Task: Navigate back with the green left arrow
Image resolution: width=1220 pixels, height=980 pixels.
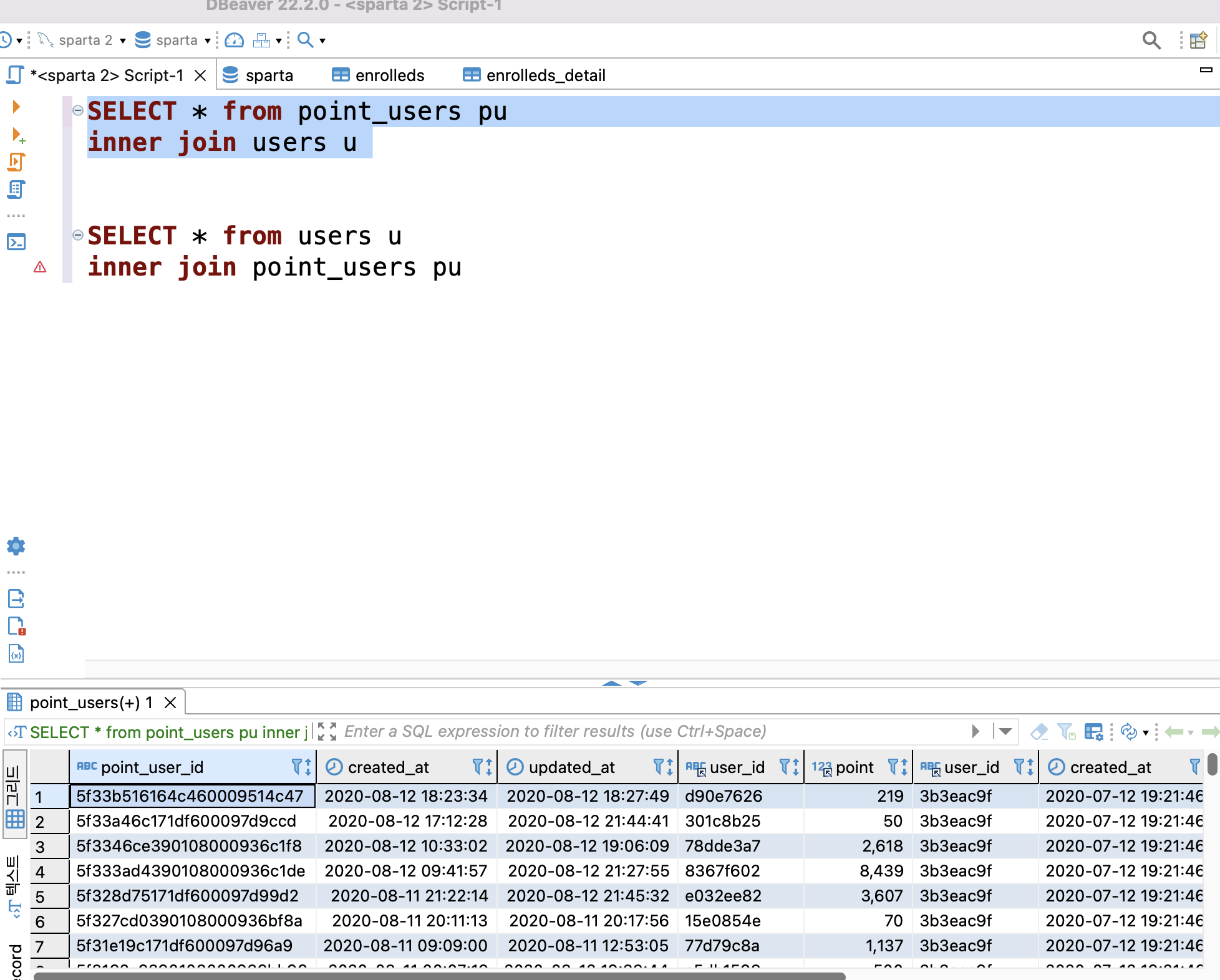Action: pyautogui.click(x=1174, y=731)
